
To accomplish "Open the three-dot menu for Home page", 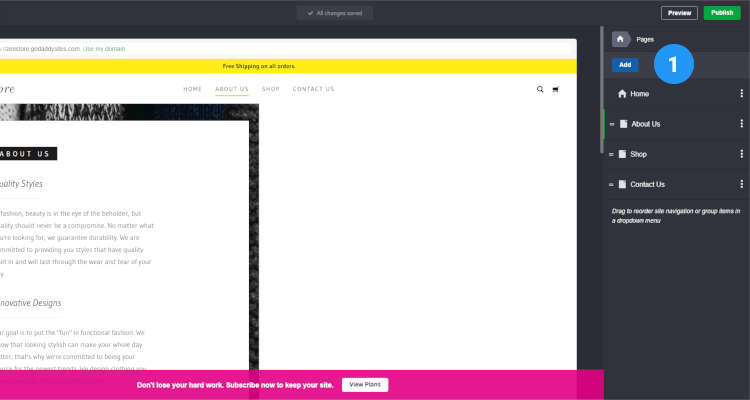I will tap(741, 94).
